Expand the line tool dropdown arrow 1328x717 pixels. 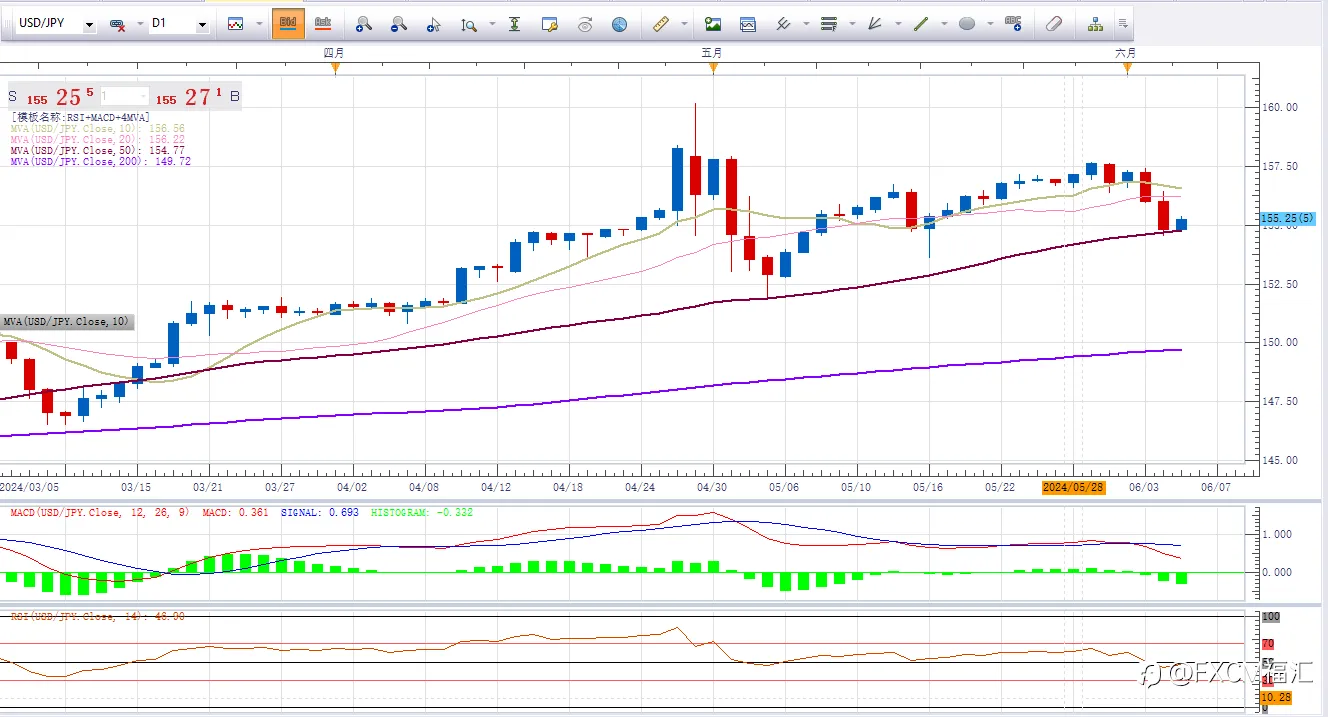(x=944, y=24)
